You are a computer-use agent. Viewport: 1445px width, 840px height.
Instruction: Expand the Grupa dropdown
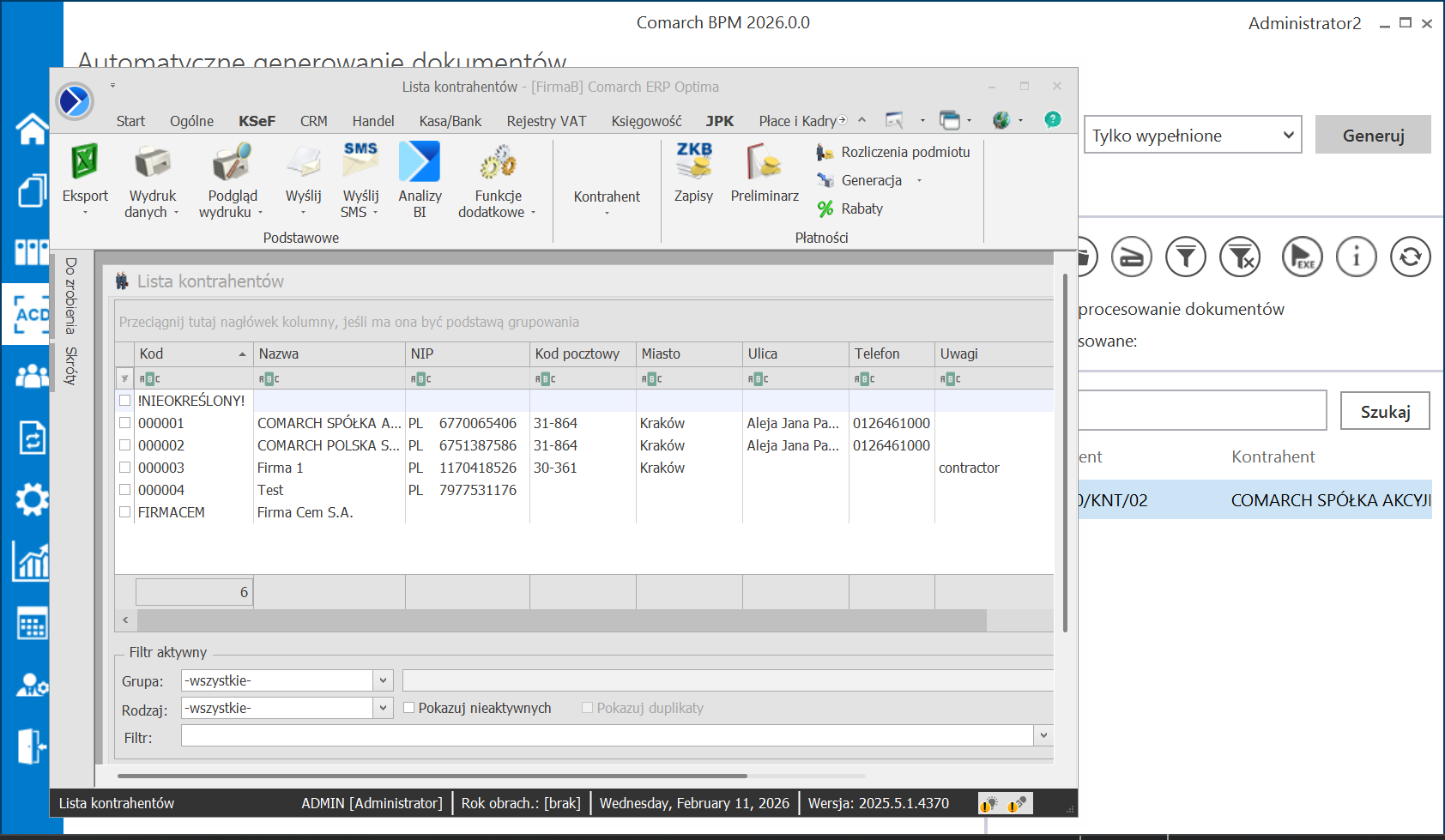[x=383, y=680]
